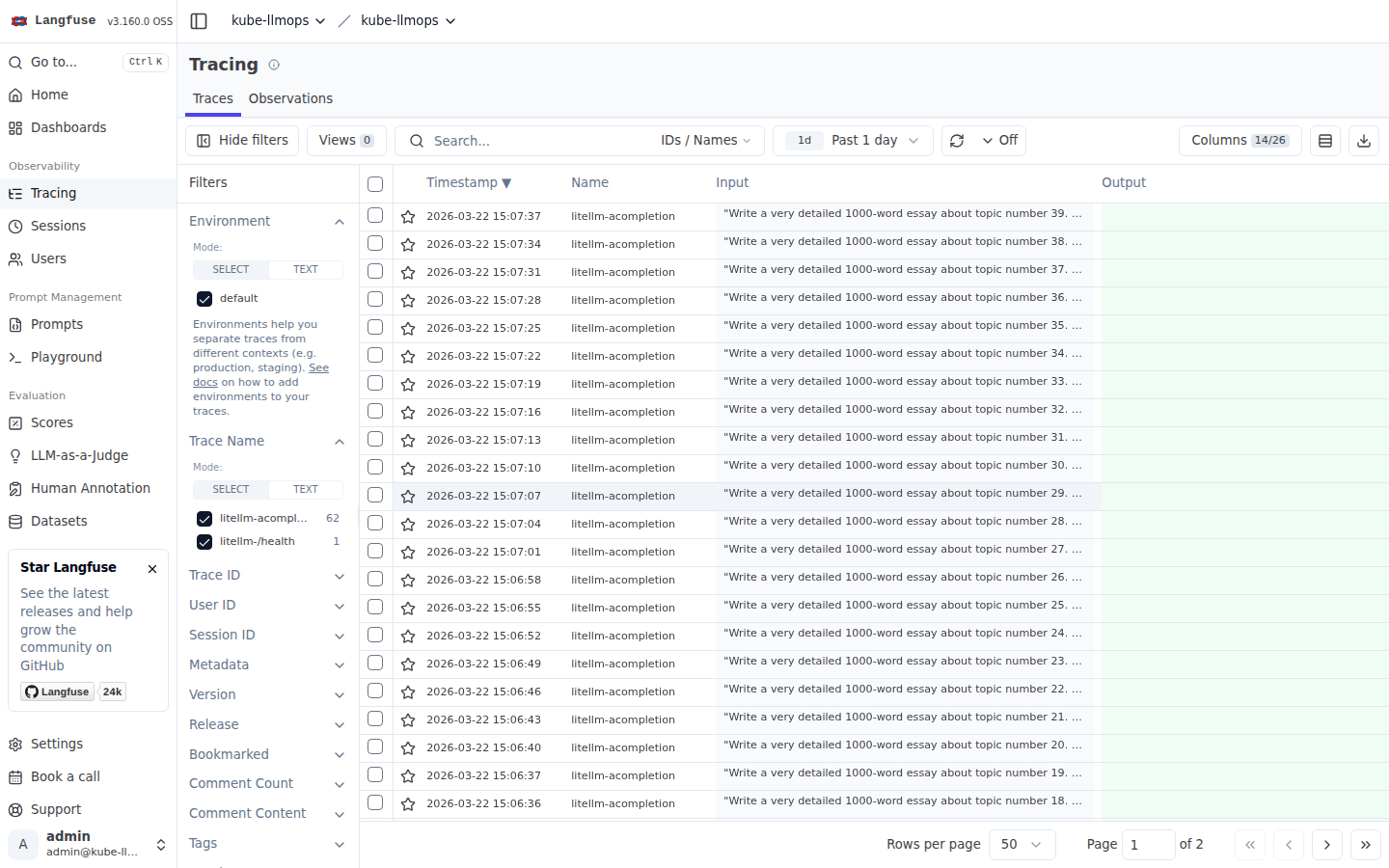
Task: Click the trace search field
Action: click(x=540, y=141)
